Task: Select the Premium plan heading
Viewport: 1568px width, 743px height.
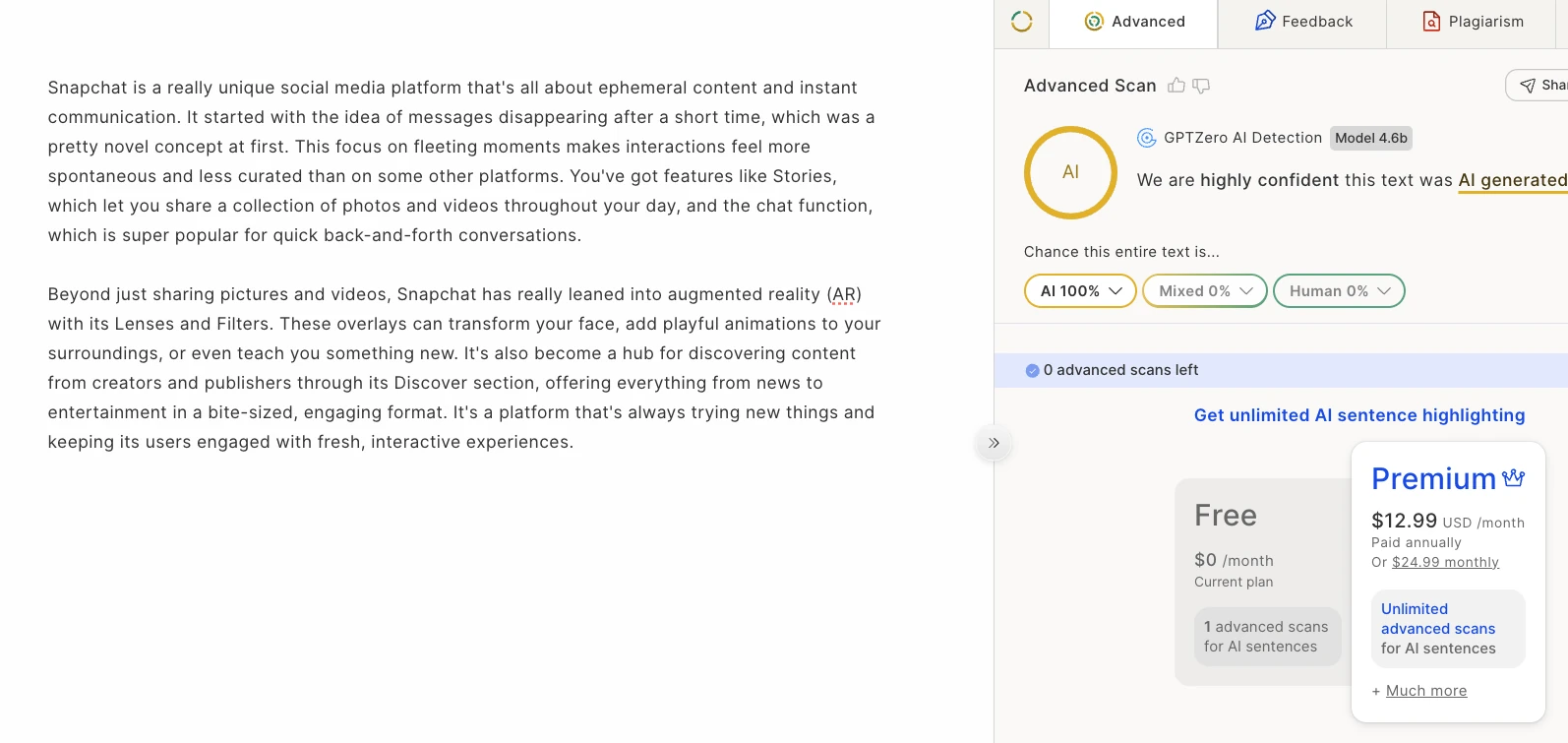Action: (x=1433, y=479)
